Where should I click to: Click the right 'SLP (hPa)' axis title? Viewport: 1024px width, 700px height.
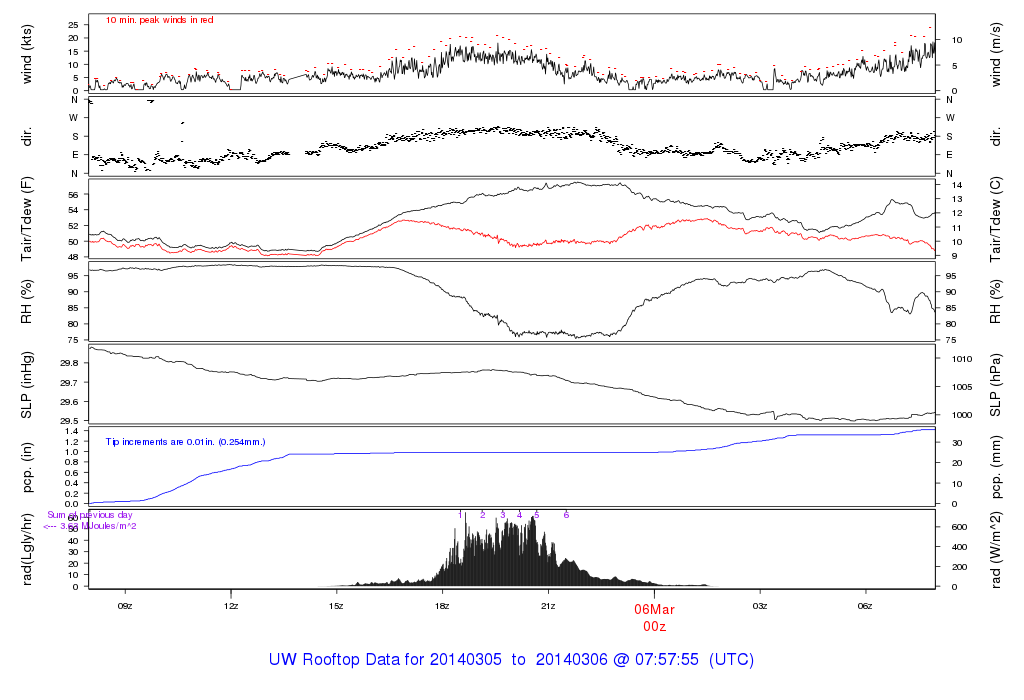[x=995, y=385]
